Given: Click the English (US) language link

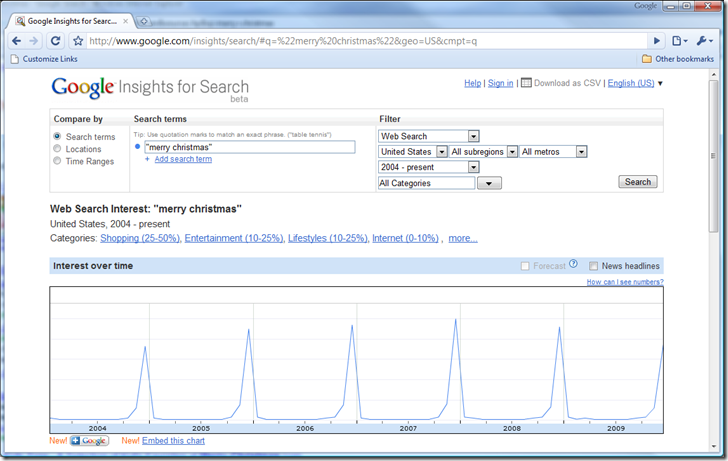Looking at the screenshot, I should [631, 83].
